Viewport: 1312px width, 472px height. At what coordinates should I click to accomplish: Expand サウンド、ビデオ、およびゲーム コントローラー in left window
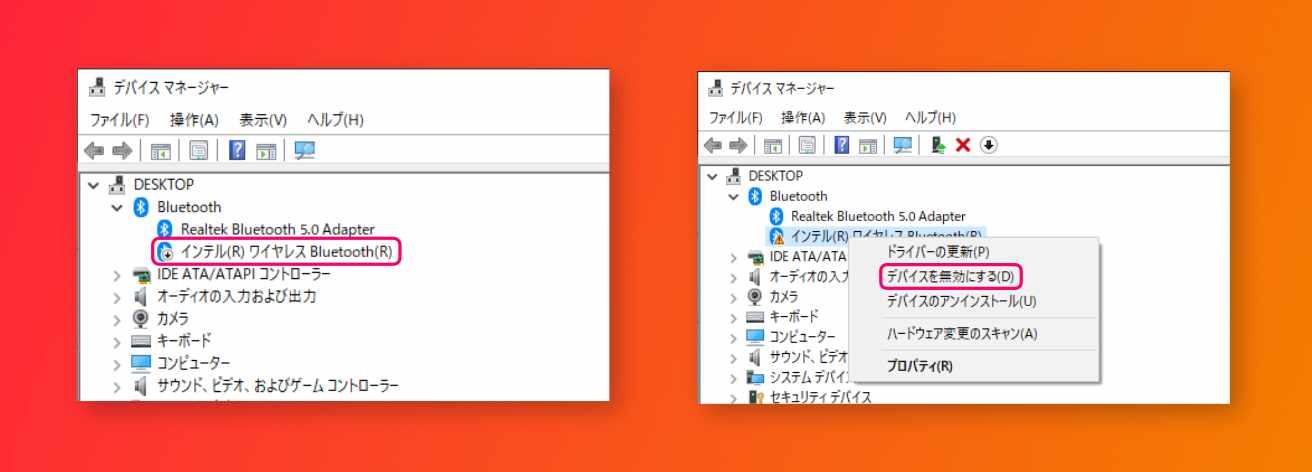(x=118, y=385)
